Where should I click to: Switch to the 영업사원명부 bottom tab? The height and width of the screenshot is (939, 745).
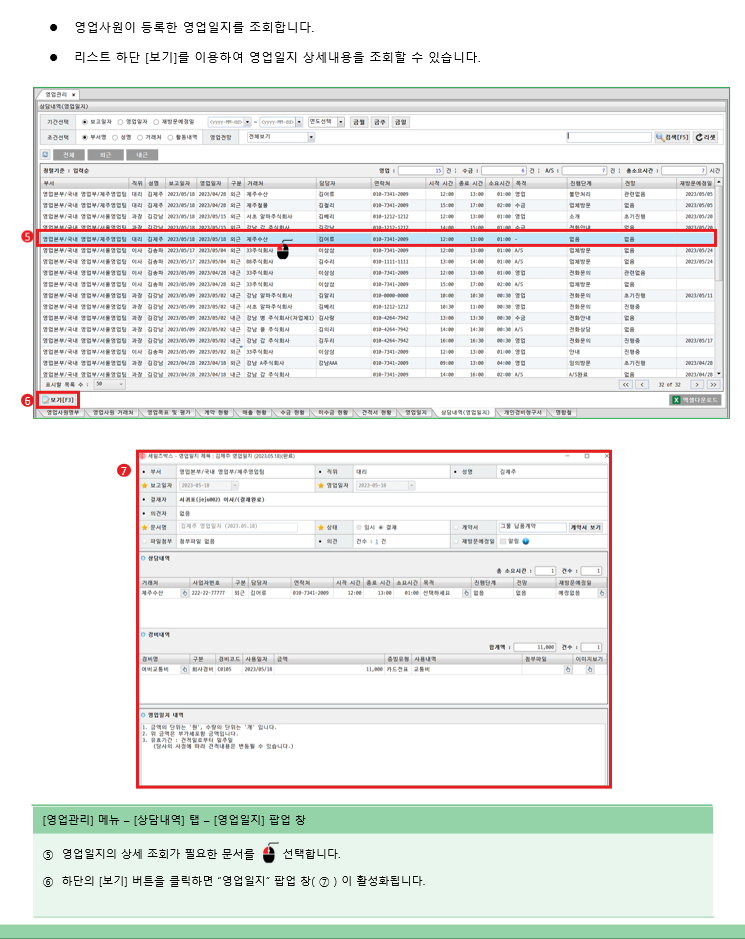[62, 413]
